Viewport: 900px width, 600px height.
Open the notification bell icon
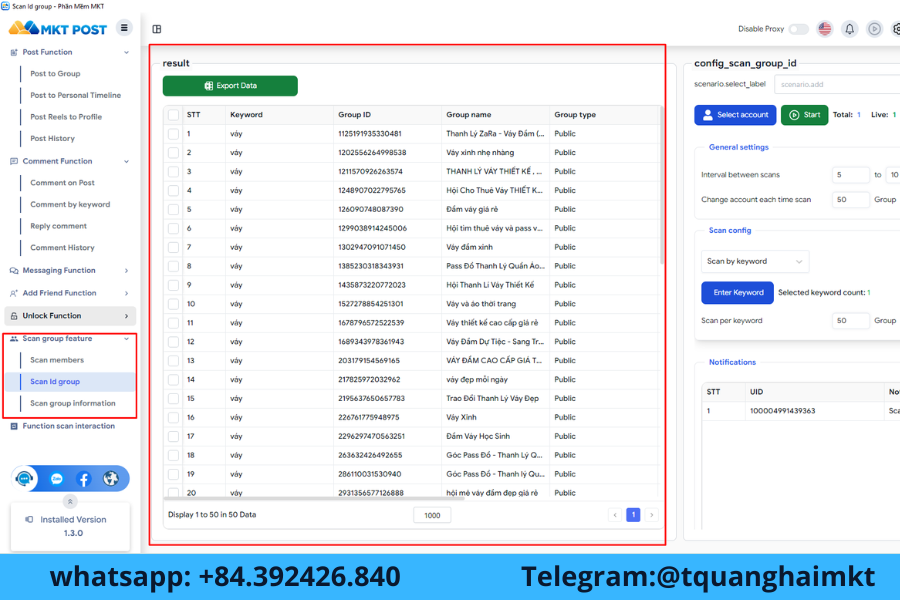pos(849,29)
